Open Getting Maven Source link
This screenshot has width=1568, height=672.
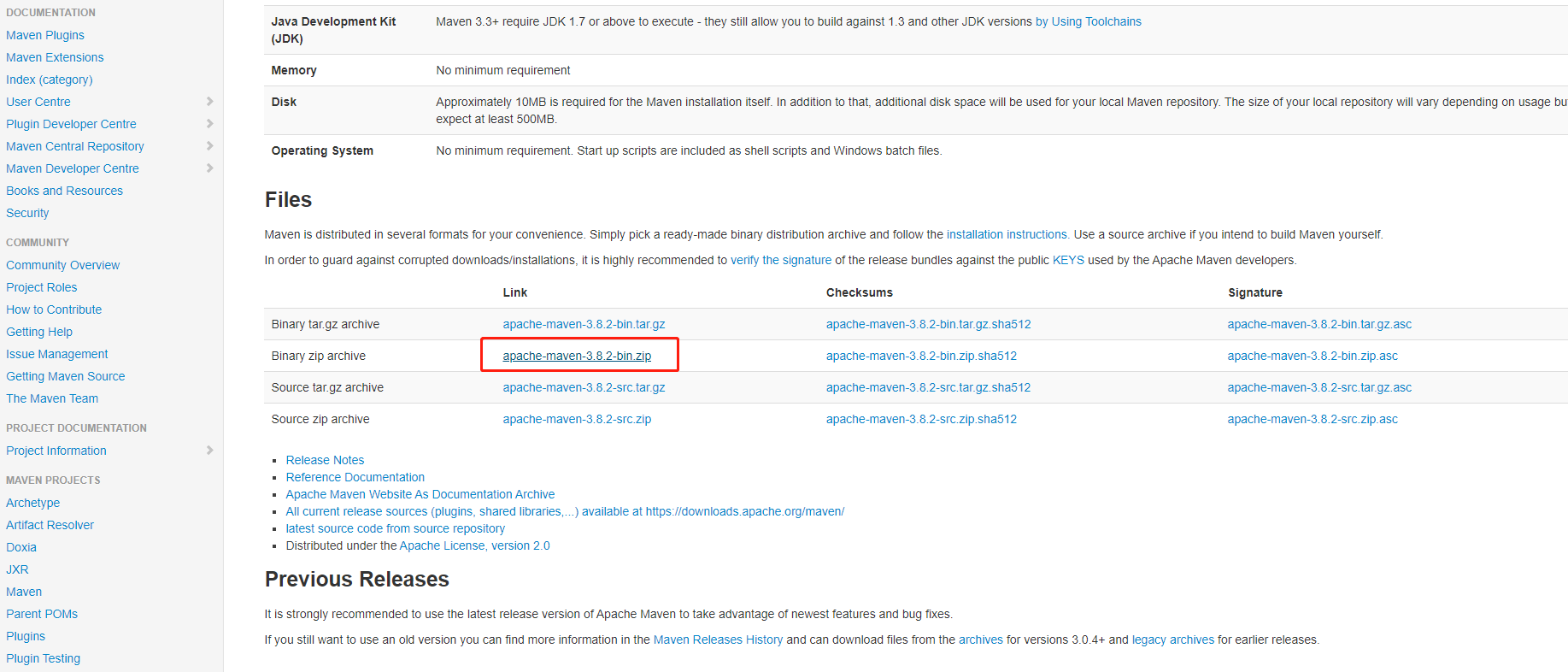coord(66,376)
